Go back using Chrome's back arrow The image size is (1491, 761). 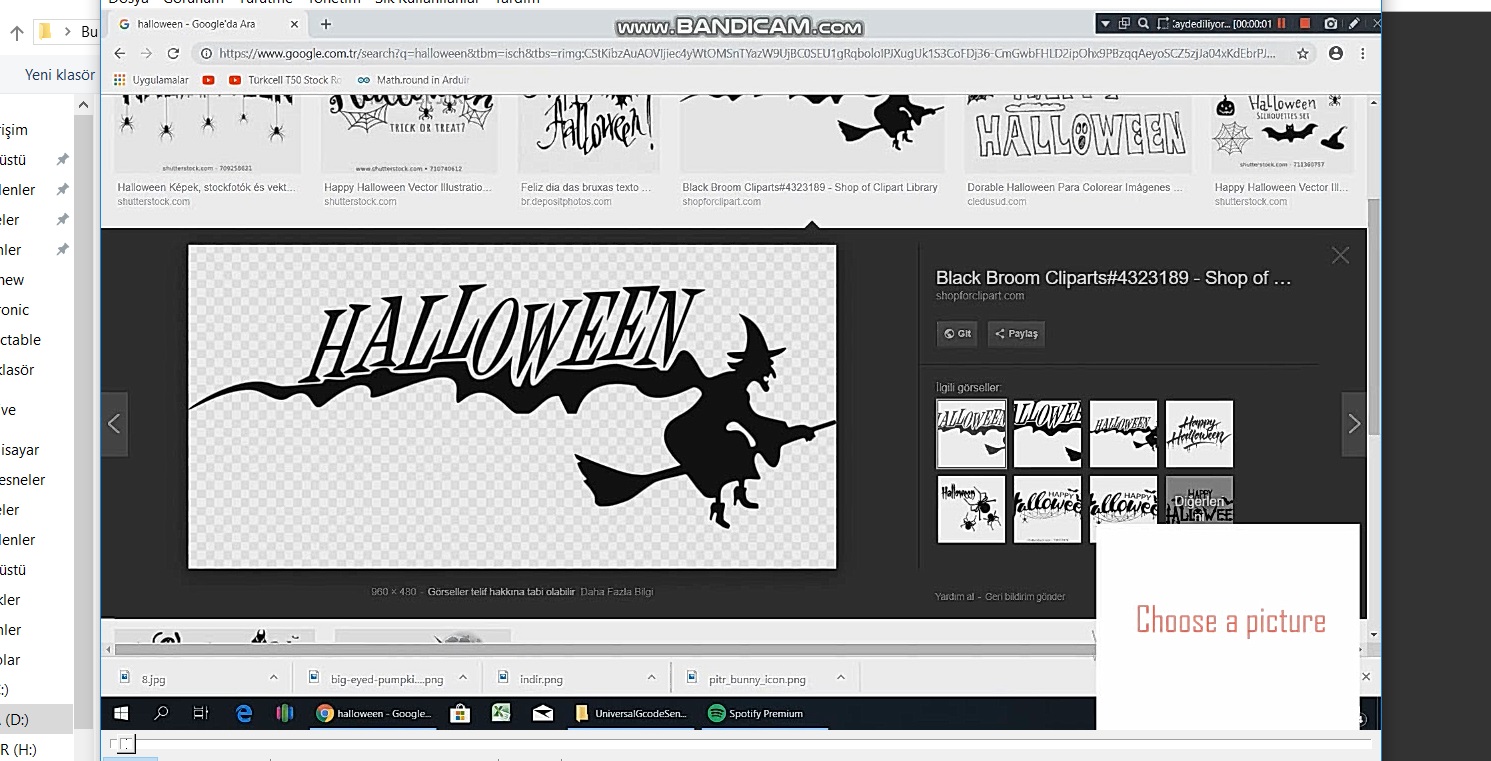(120, 53)
